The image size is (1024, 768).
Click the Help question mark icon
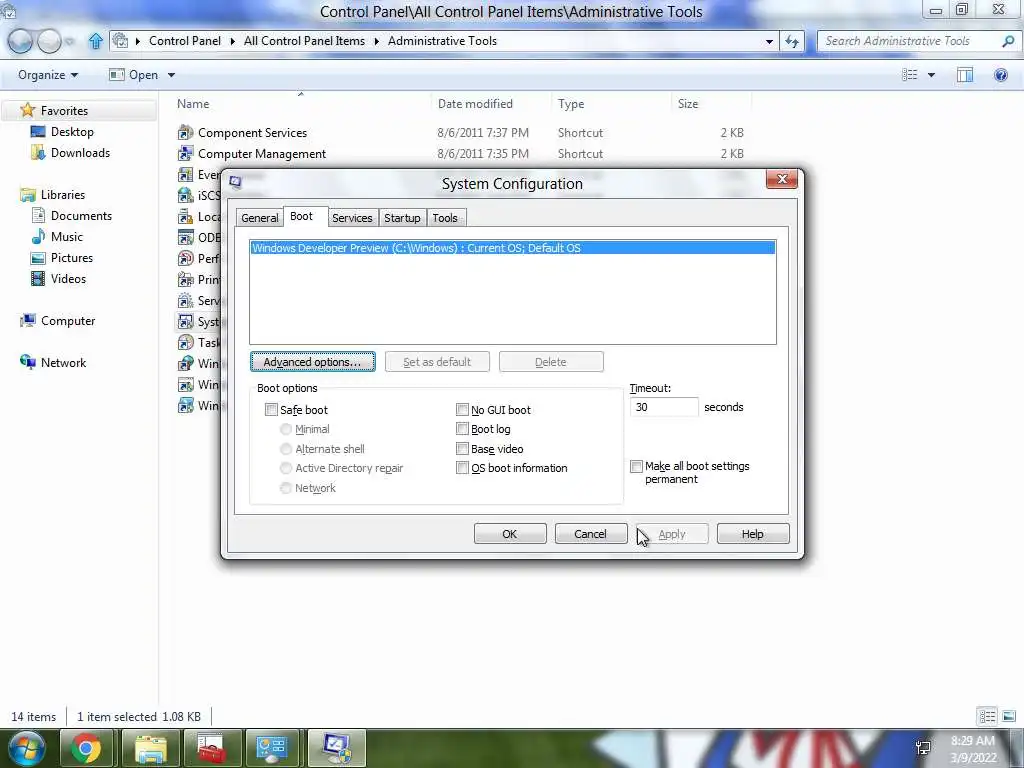(1000, 75)
